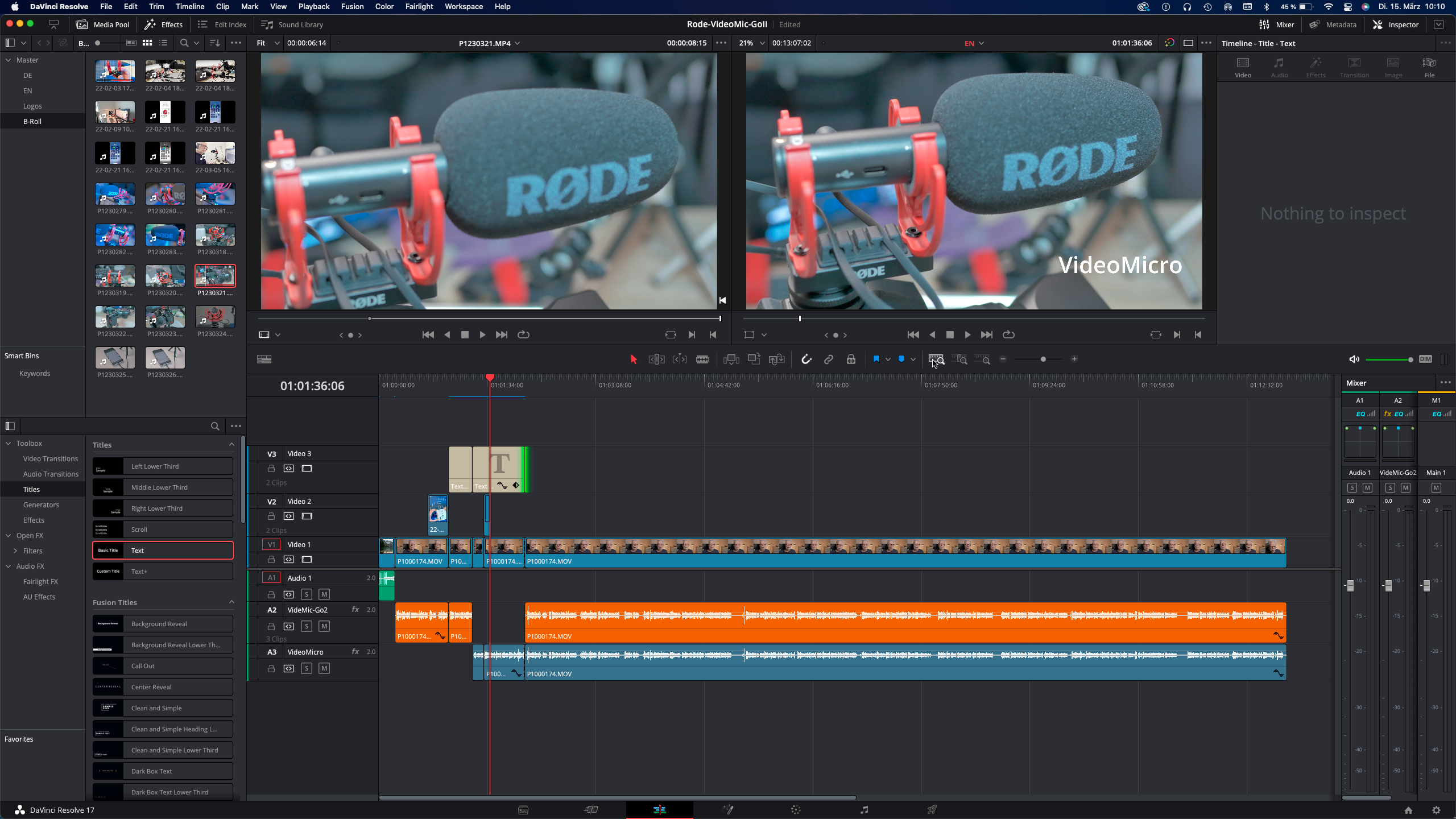Open Project Settings gear icon
Viewport: 1456px width, 819px height.
pos(1437,810)
